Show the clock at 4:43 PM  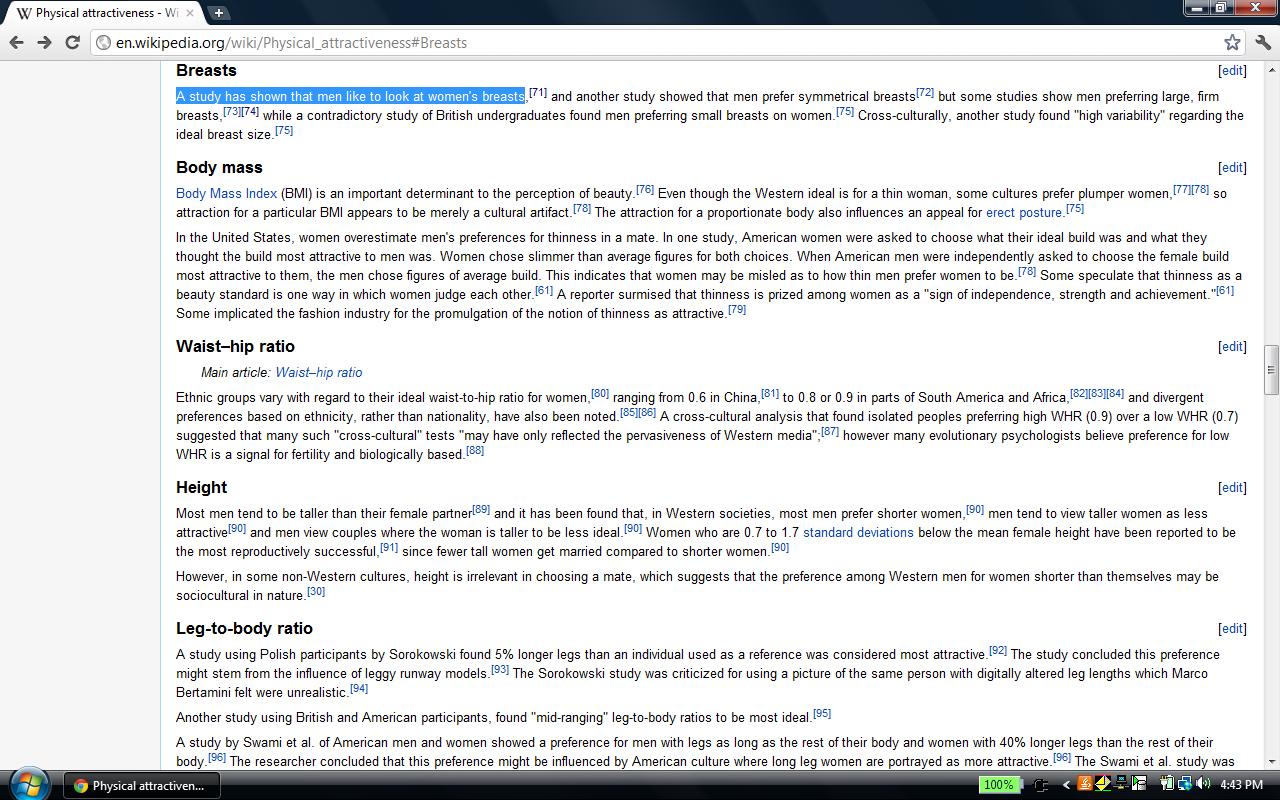click(x=1241, y=785)
